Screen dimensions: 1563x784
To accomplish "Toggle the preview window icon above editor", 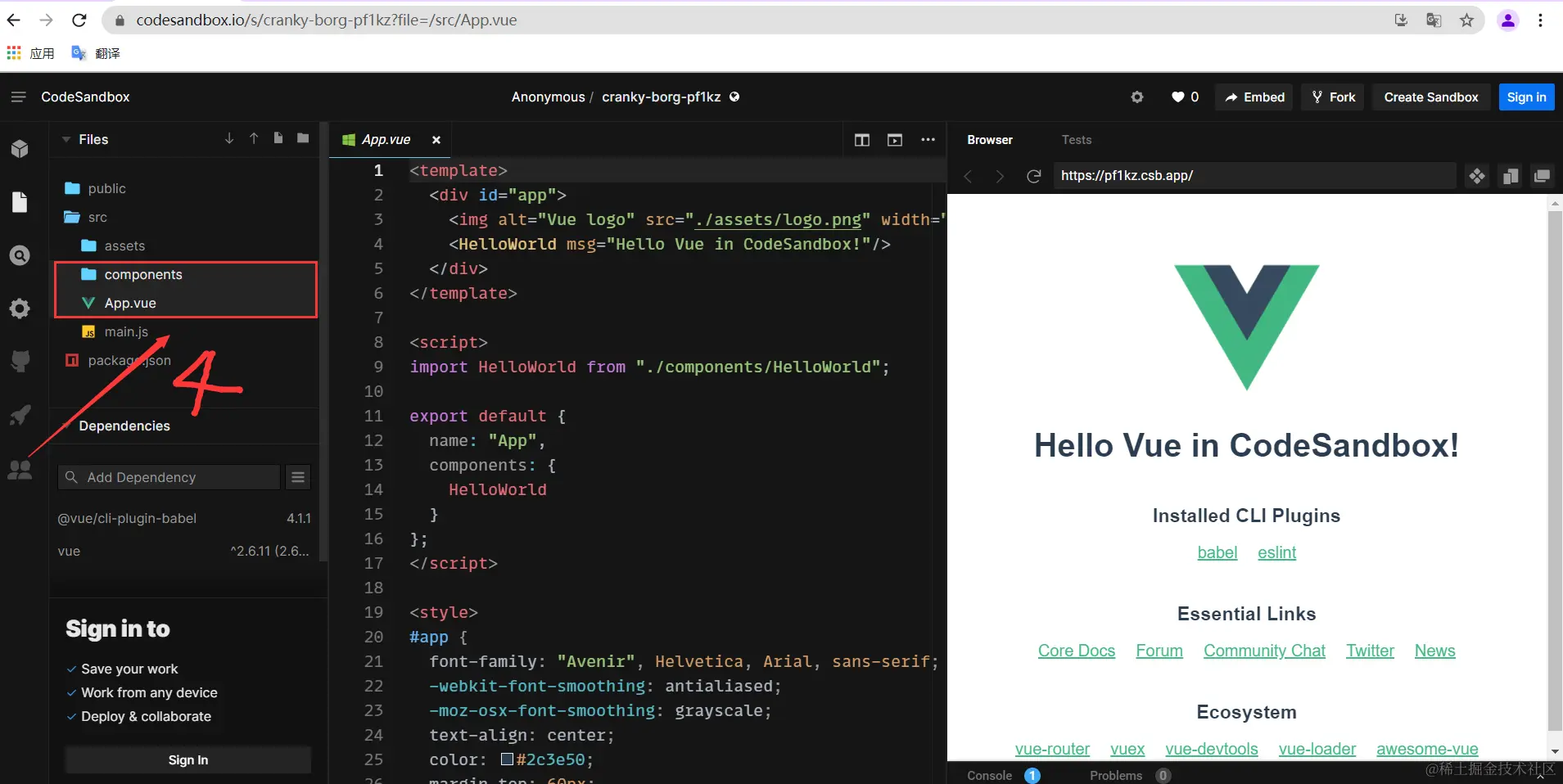I will coord(895,140).
